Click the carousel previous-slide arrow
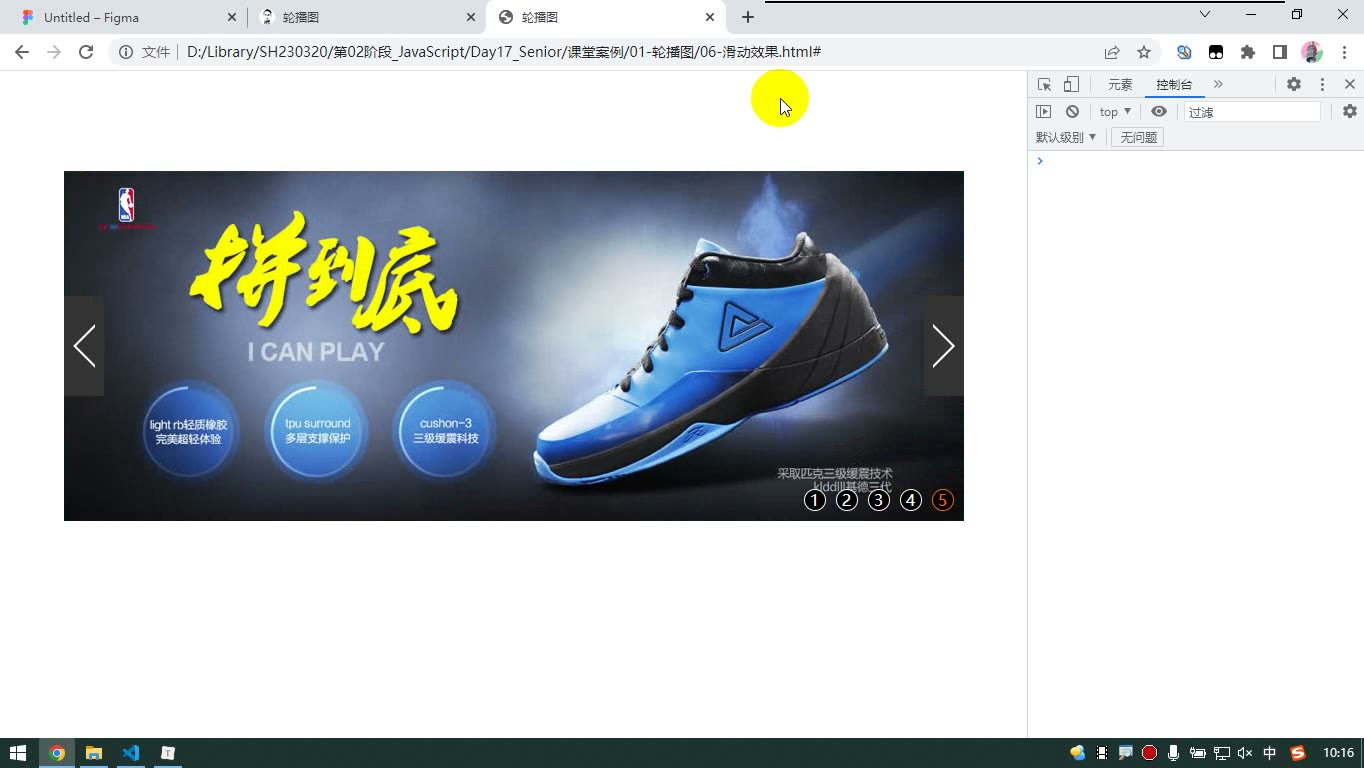 84,346
